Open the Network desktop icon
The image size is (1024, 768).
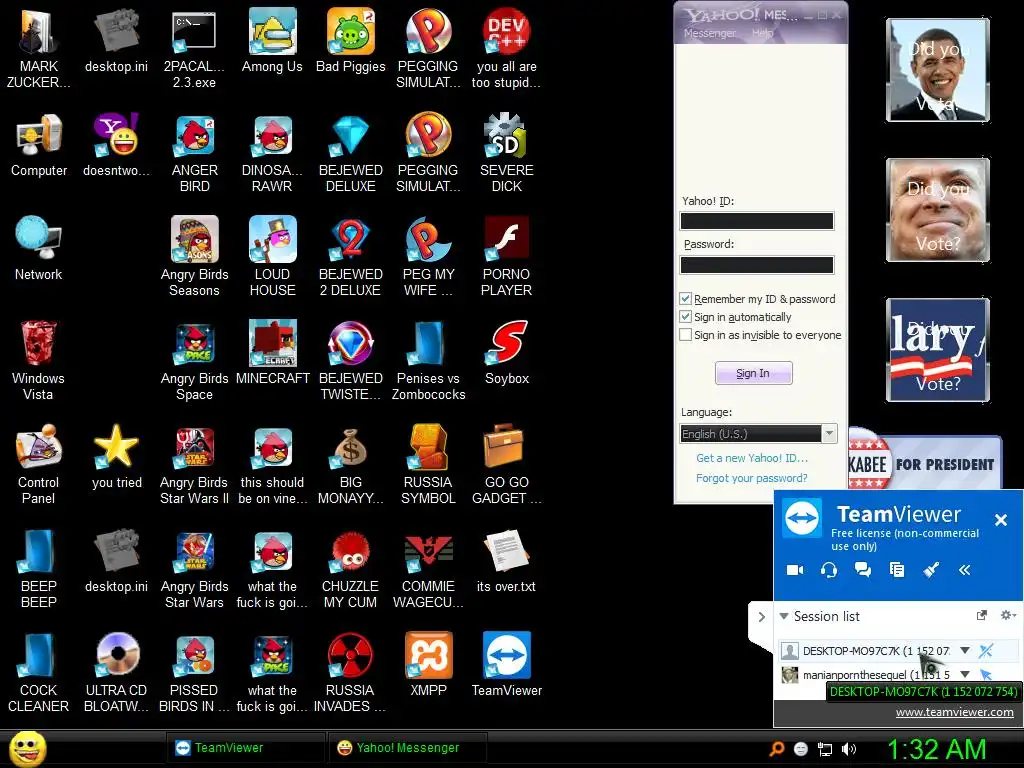click(x=39, y=249)
